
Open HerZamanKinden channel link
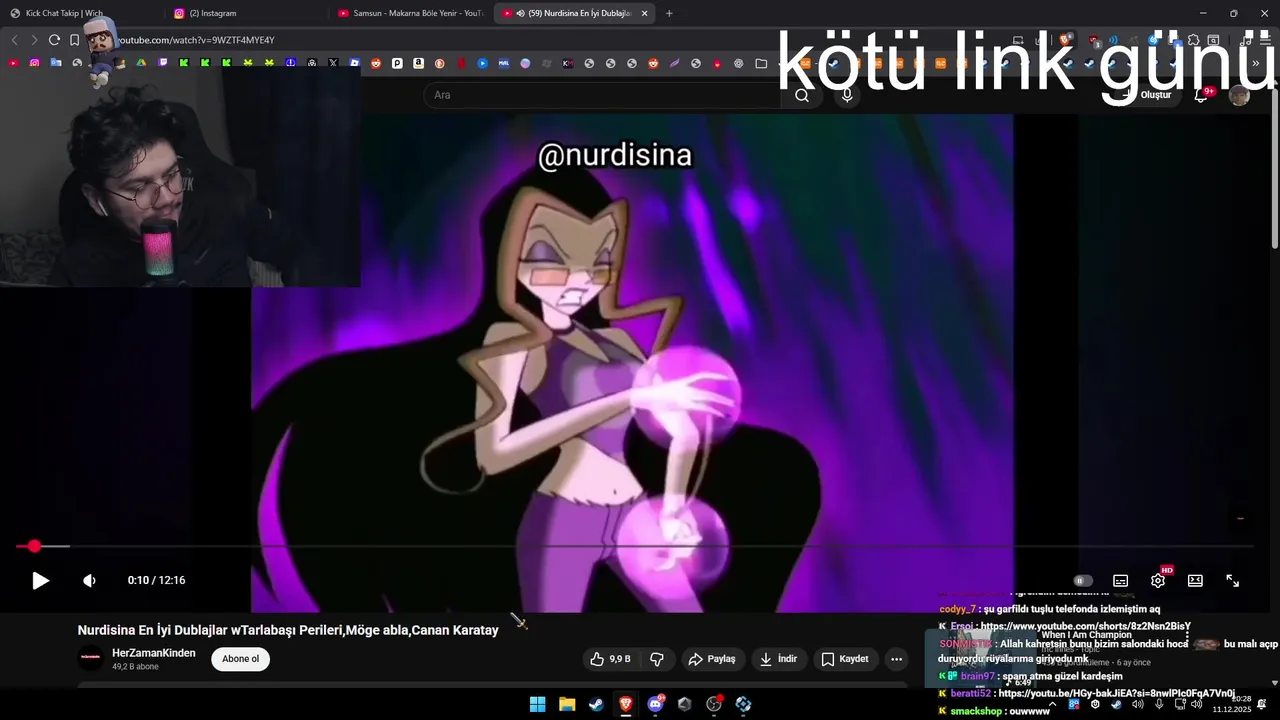coord(153,653)
